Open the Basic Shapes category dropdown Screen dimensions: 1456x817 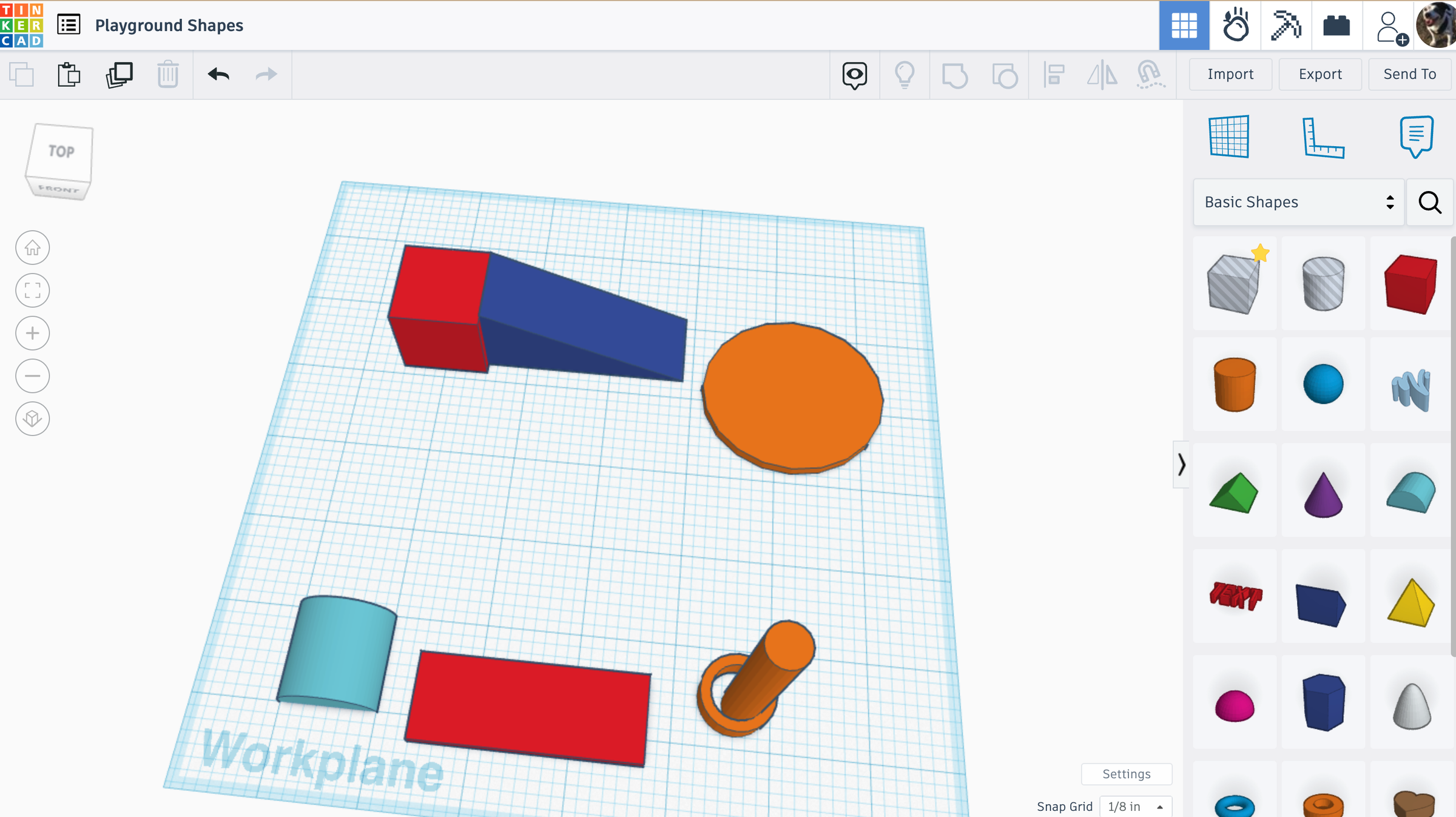click(x=1298, y=202)
